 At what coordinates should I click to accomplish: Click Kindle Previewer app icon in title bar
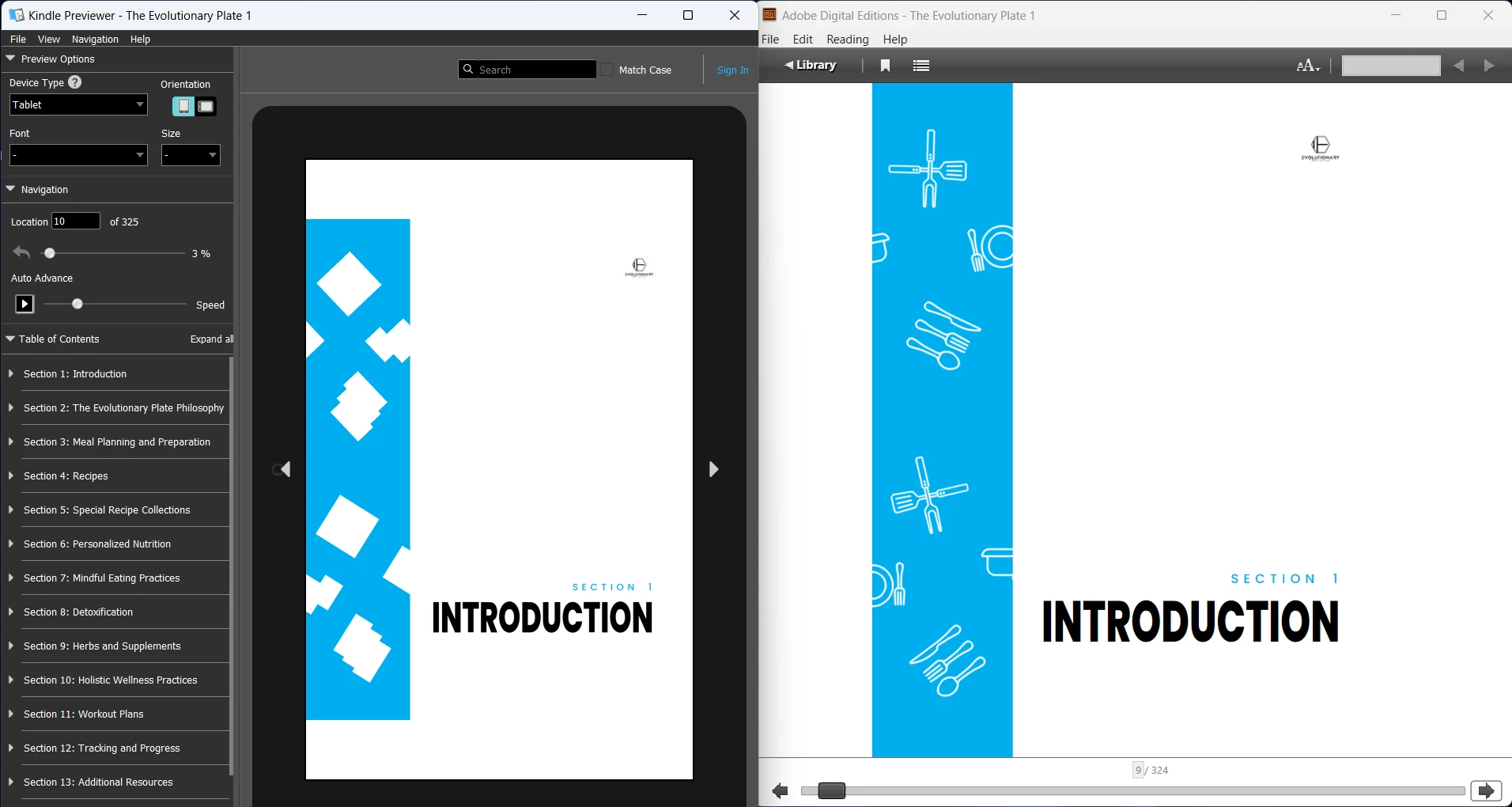click(x=16, y=15)
